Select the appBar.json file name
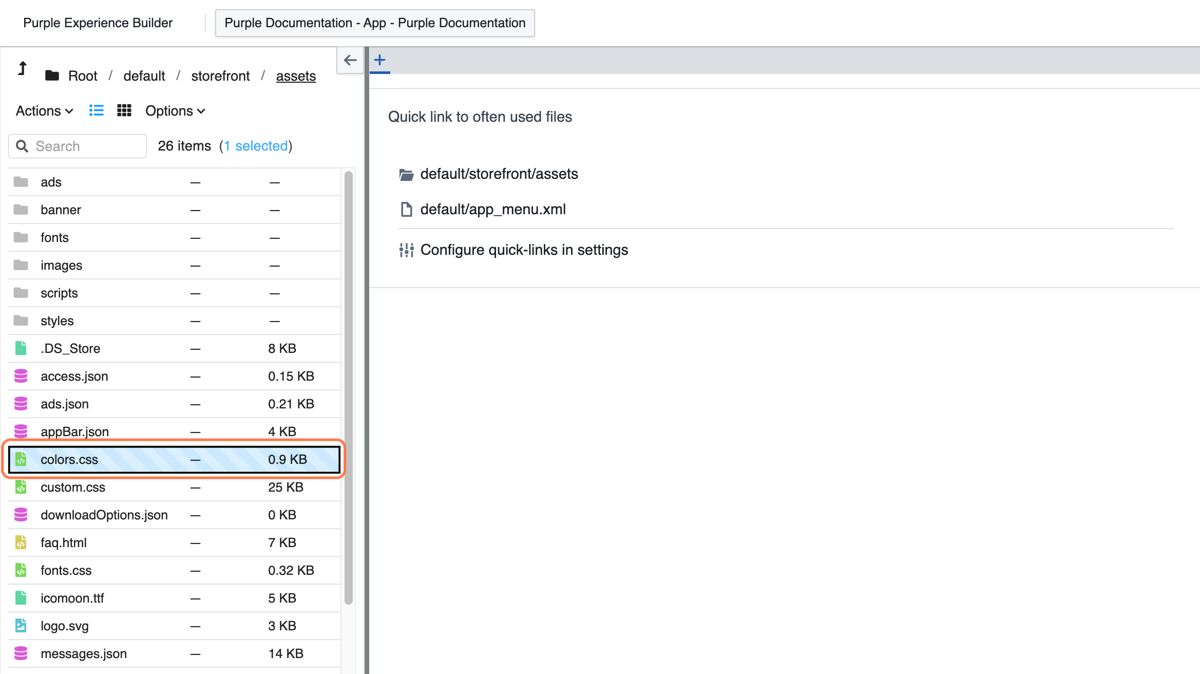Screen dimensions: 1200x674 click(75, 432)
